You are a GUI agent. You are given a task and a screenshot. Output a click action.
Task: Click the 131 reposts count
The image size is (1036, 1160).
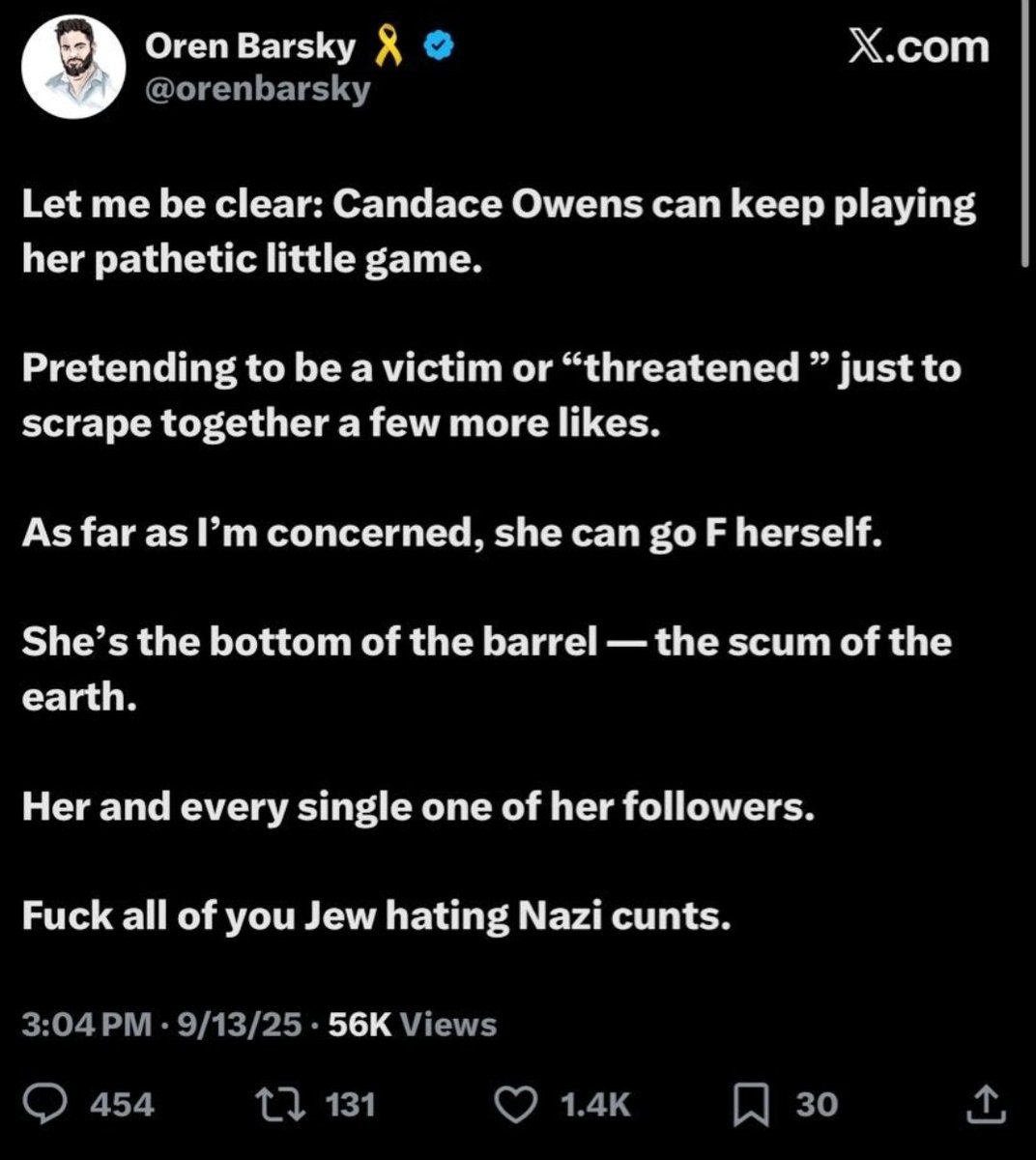(x=349, y=1104)
